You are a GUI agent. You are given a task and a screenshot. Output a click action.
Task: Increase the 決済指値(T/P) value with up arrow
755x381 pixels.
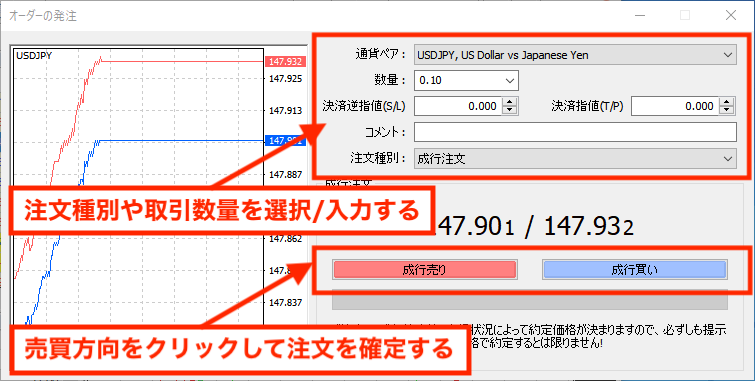tap(727, 102)
